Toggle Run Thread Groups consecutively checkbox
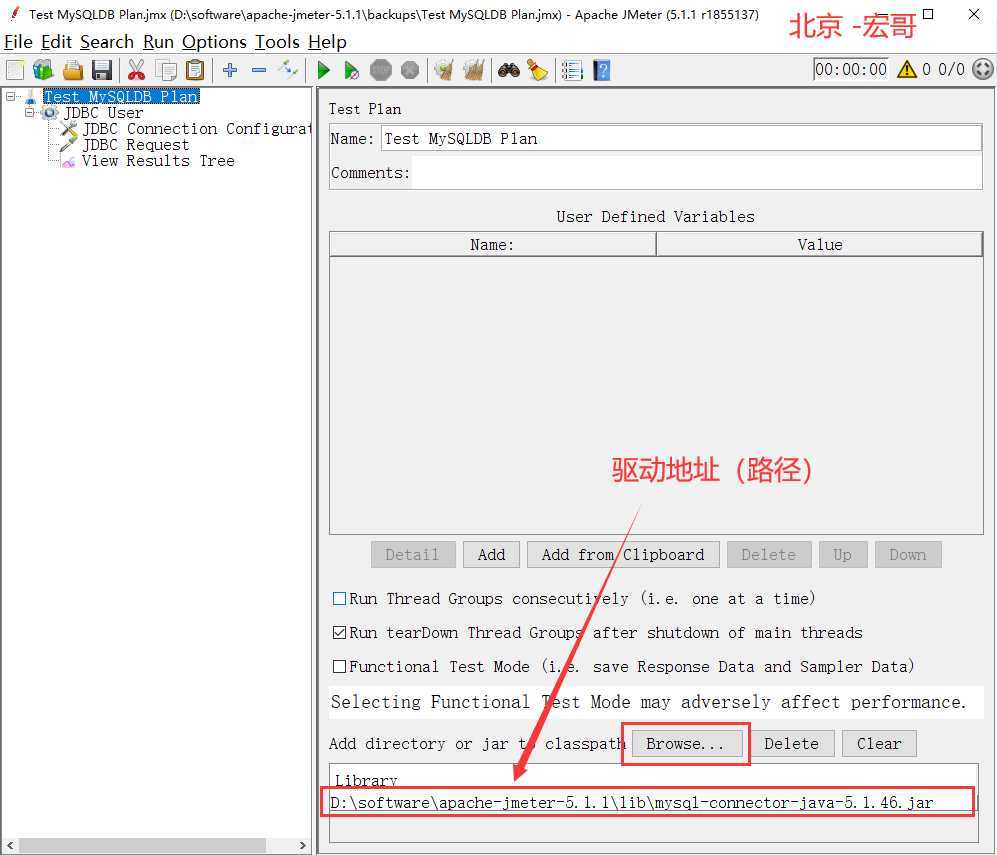This screenshot has height=855, width=997. 340,599
